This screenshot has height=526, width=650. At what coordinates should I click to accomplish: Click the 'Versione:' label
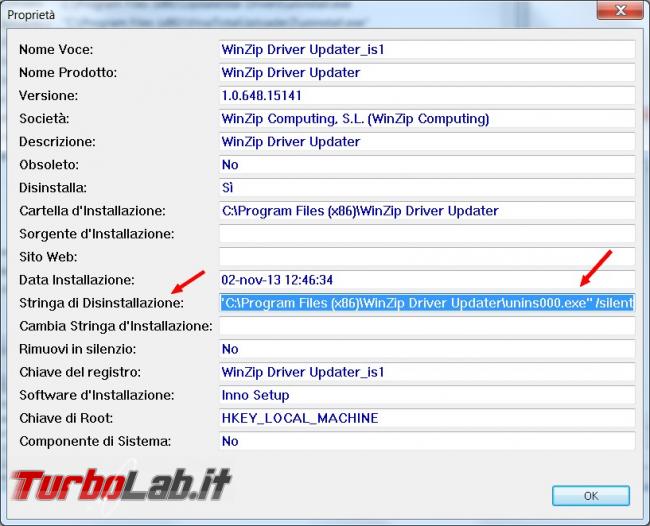tap(48, 96)
